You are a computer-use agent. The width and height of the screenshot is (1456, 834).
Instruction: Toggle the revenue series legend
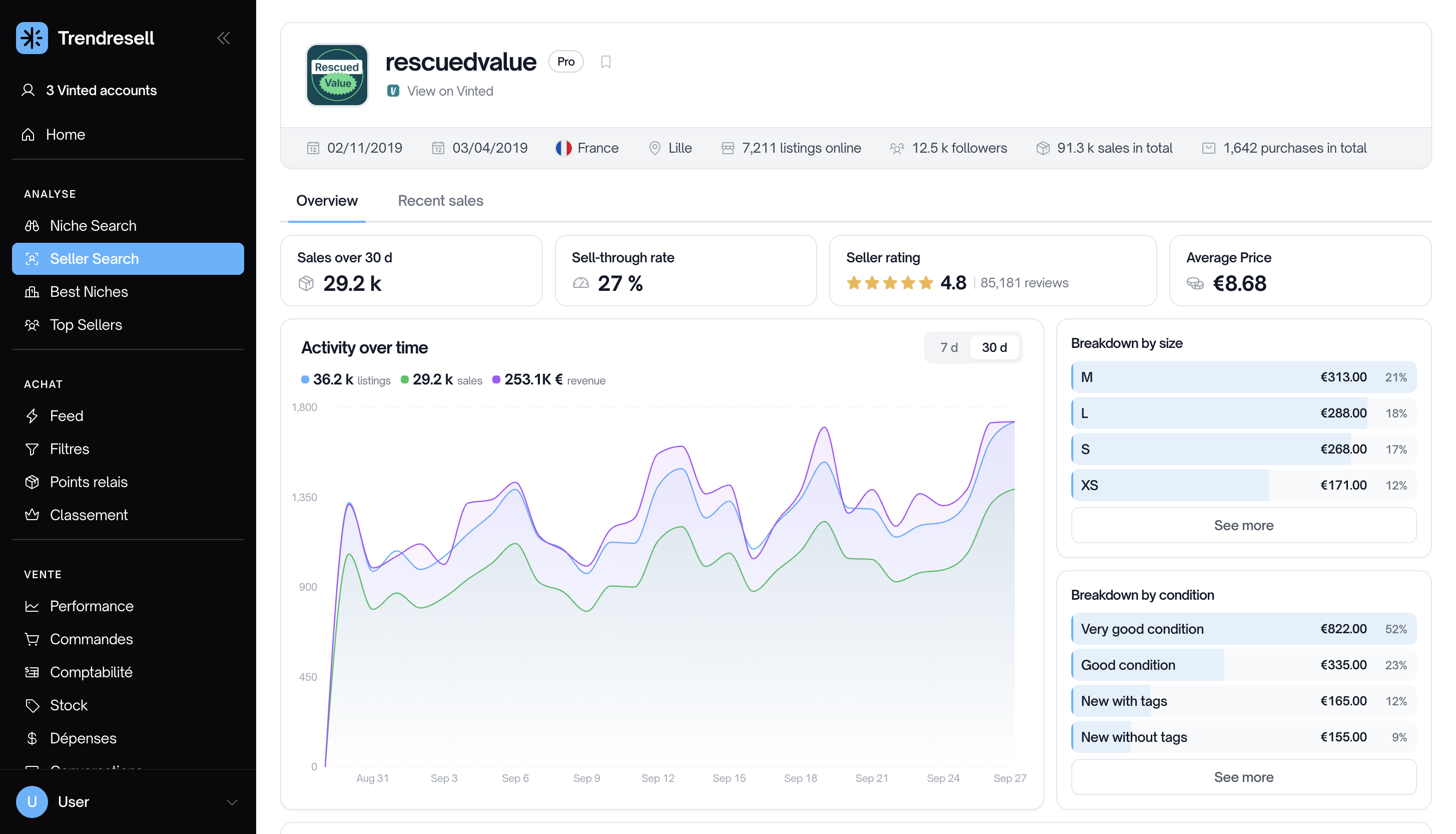[549, 380]
